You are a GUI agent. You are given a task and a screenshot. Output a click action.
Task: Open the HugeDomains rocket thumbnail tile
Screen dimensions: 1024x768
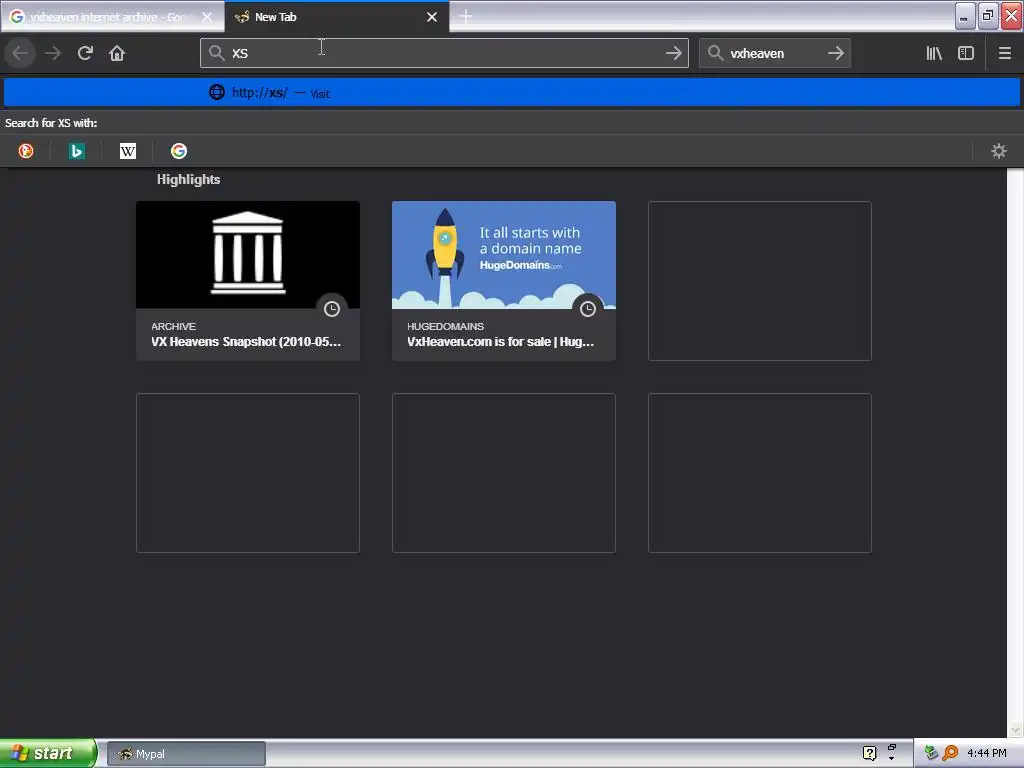coord(504,255)
